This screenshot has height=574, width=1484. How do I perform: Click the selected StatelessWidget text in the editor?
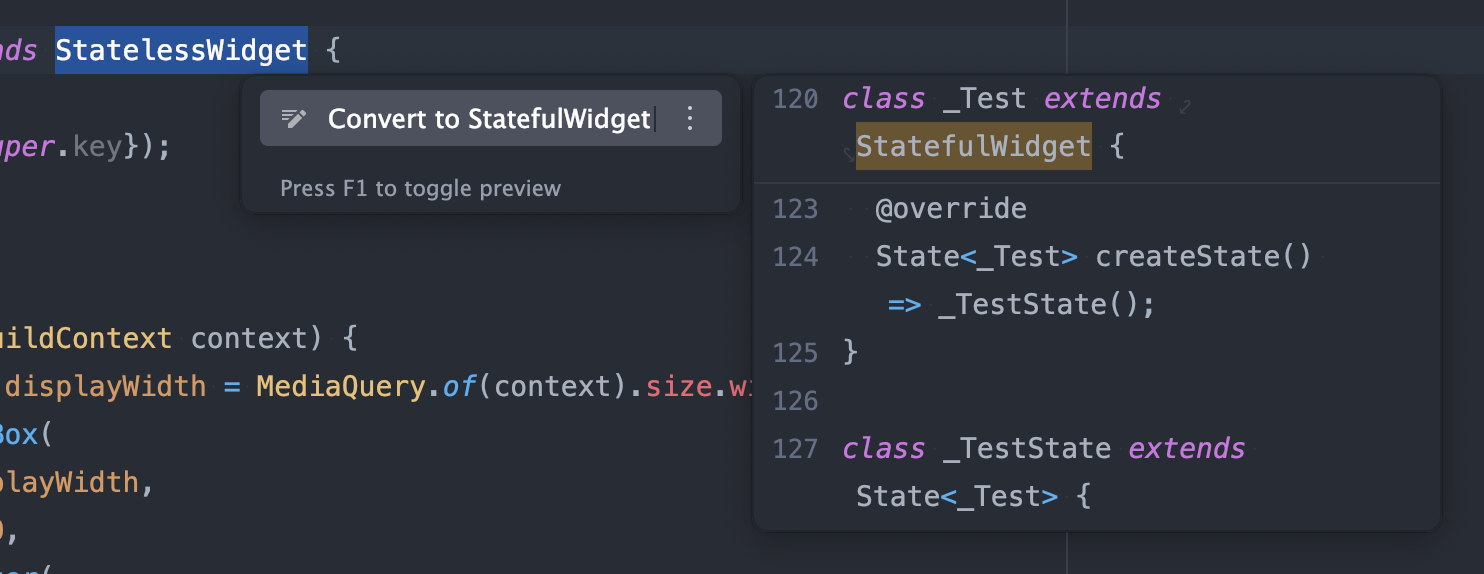point(181,50)
